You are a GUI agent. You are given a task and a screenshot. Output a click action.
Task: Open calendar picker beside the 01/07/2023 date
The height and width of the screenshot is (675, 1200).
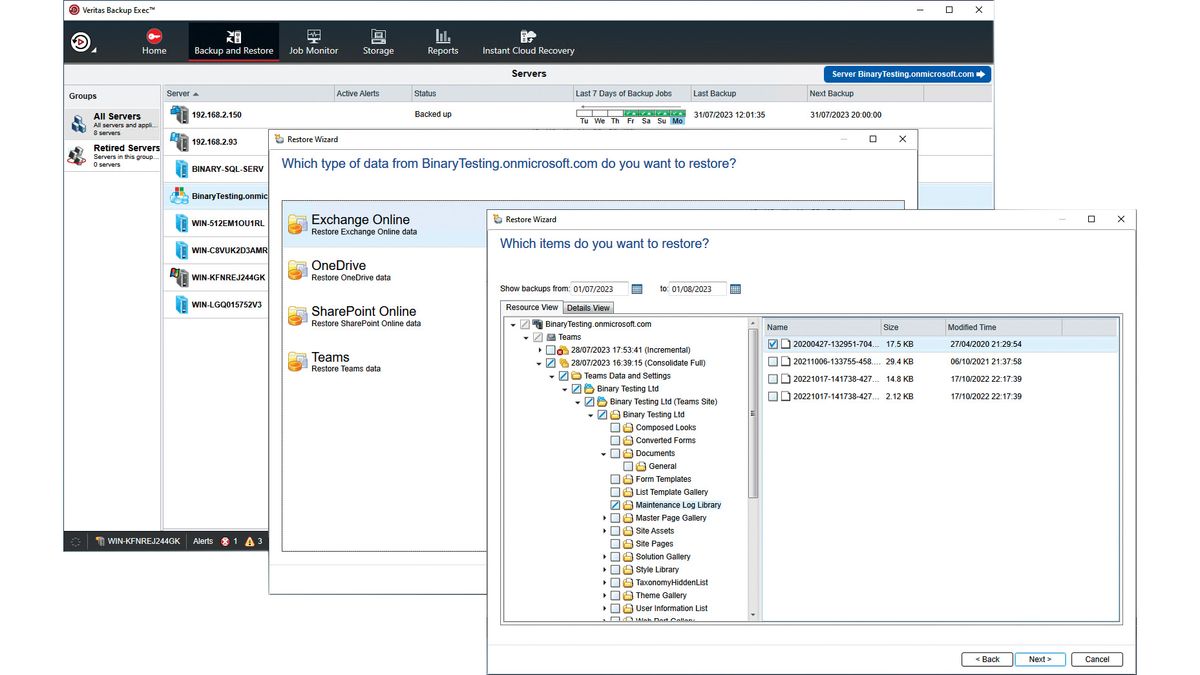click(637, 289)
